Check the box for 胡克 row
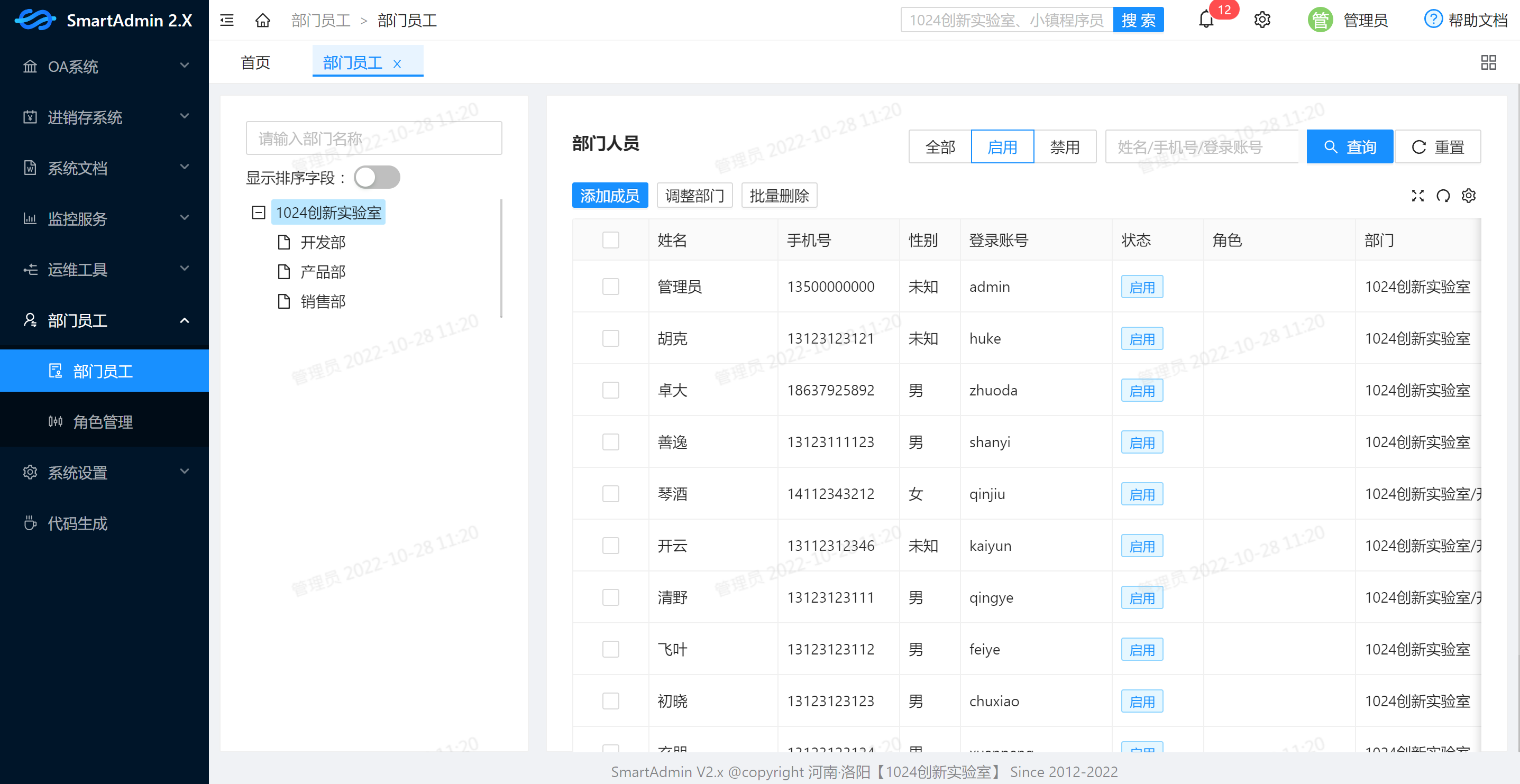Viewport: 1520px width, 784px height. [x=610, y=339]
